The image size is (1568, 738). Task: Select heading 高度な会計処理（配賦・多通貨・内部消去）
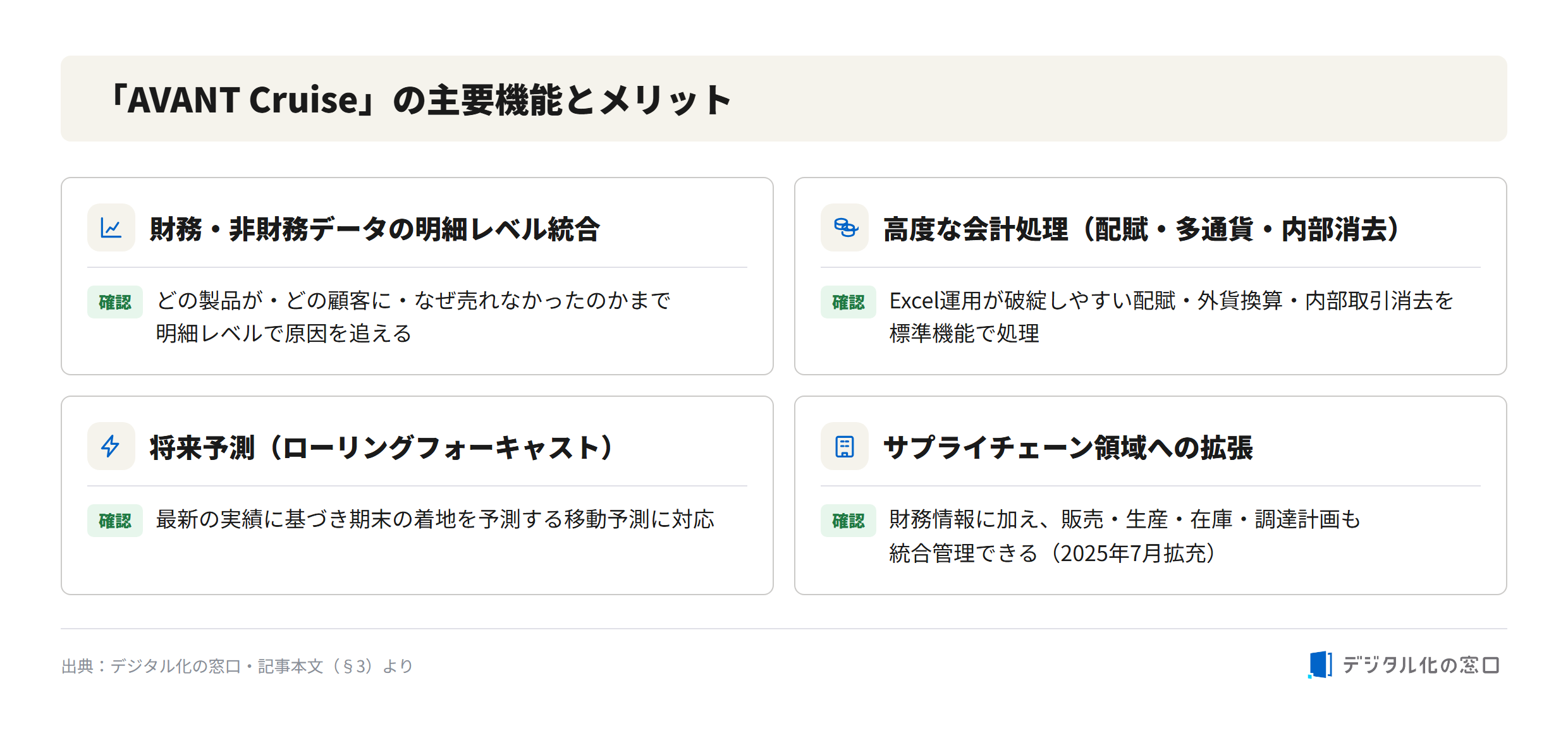1141,229
